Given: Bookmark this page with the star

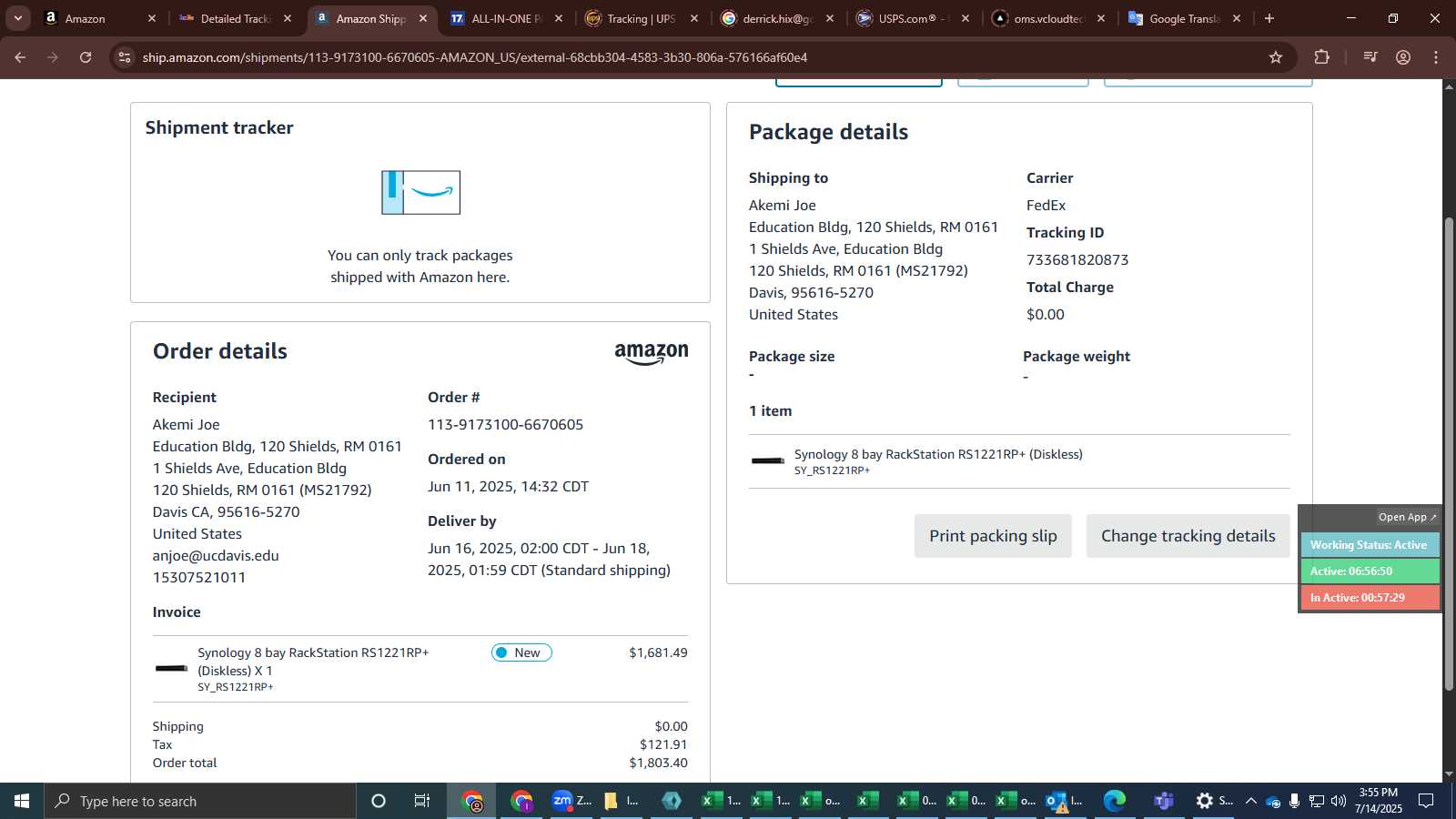Looking at the screenshot, I should tap(1276, 57).
